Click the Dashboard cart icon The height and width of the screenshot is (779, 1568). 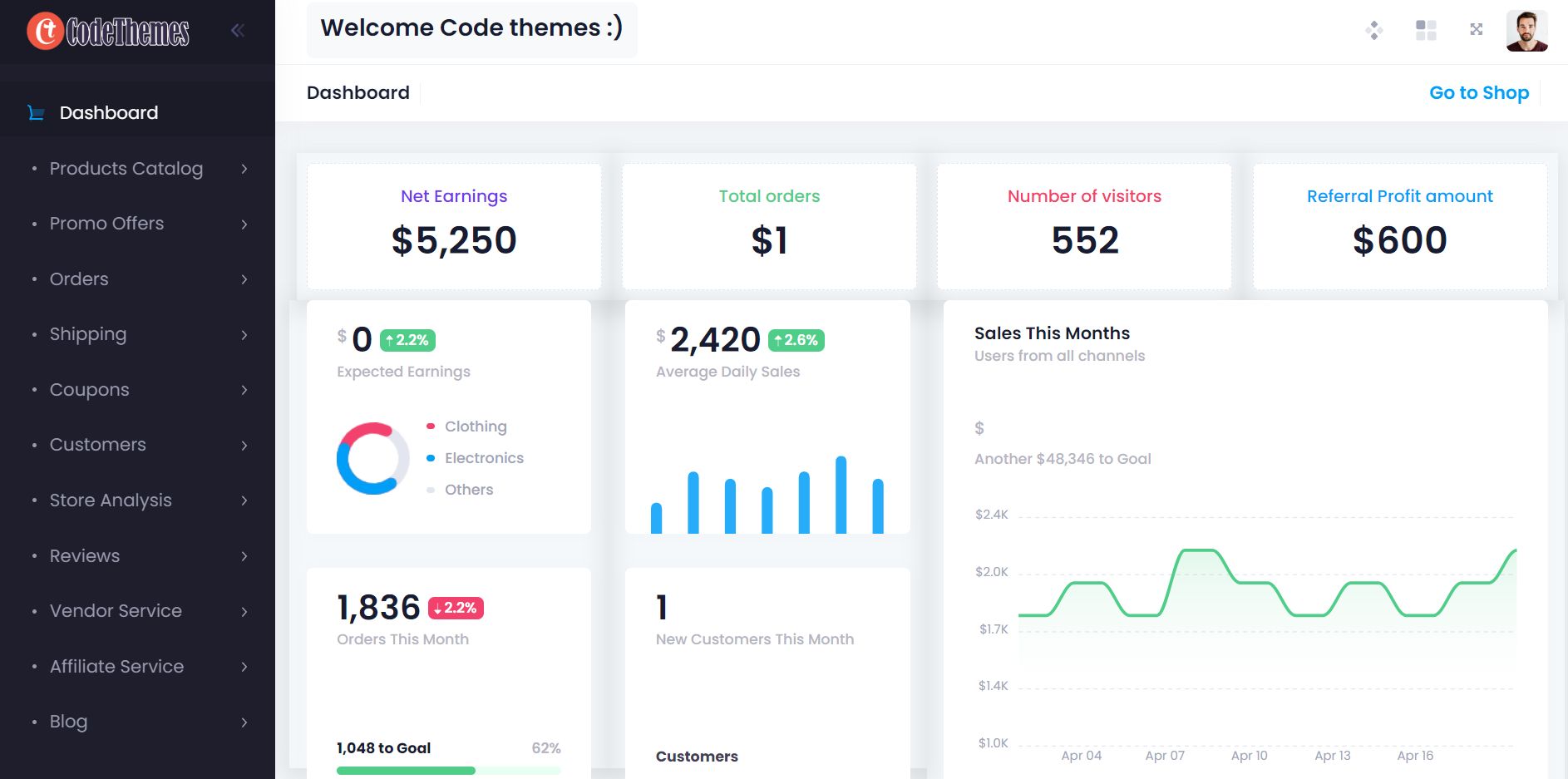(36, 113)
